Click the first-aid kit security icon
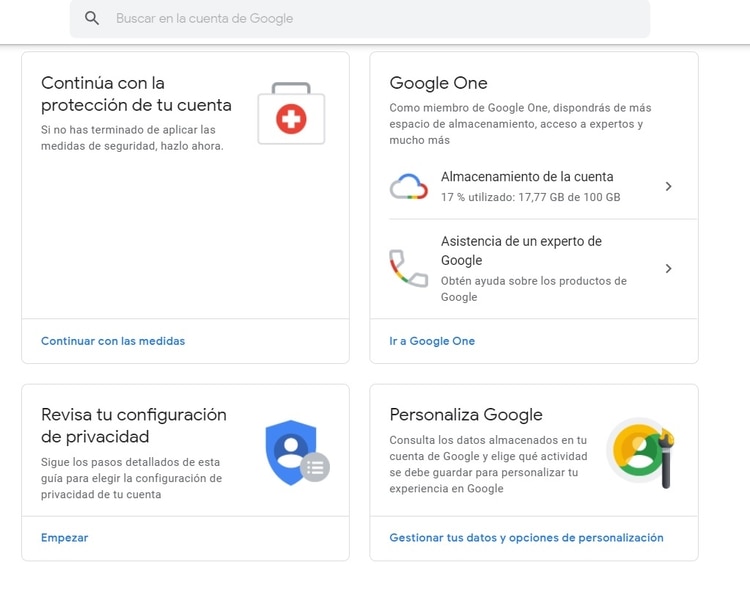This screenshot has height=598, width=750. coord(291,113)
